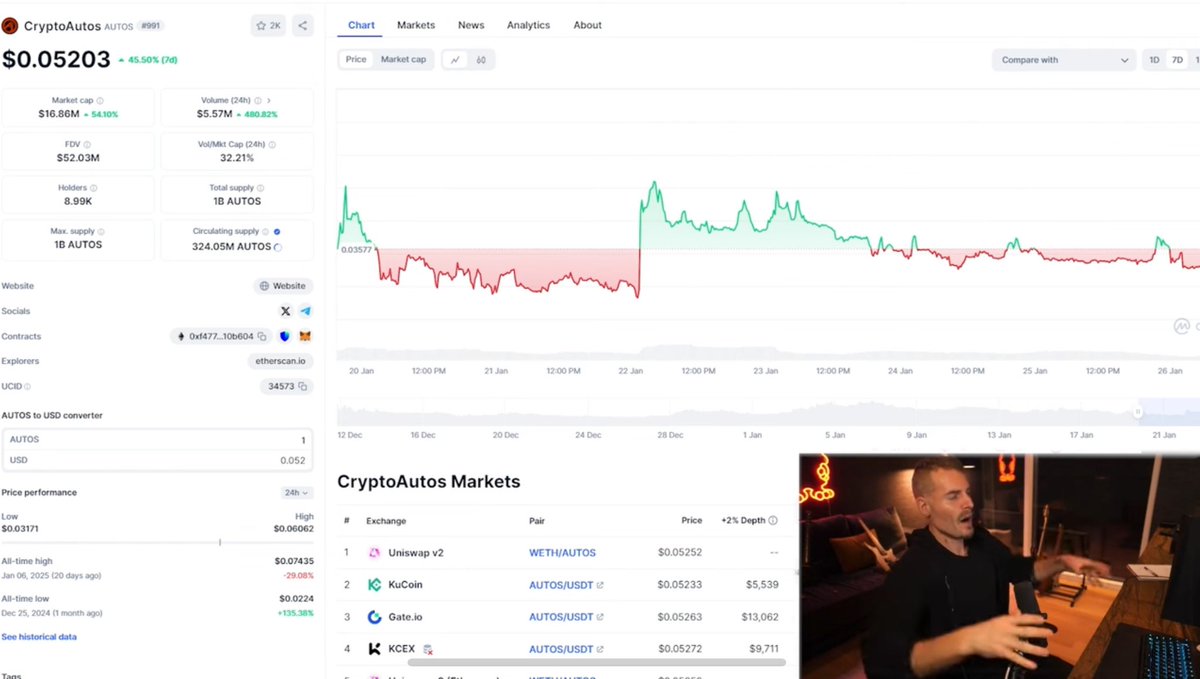Copy the contract address 0xf477...10b604
Viewport: 1200px width, 679px height.
pyautogui.click(x=262, y=337)
